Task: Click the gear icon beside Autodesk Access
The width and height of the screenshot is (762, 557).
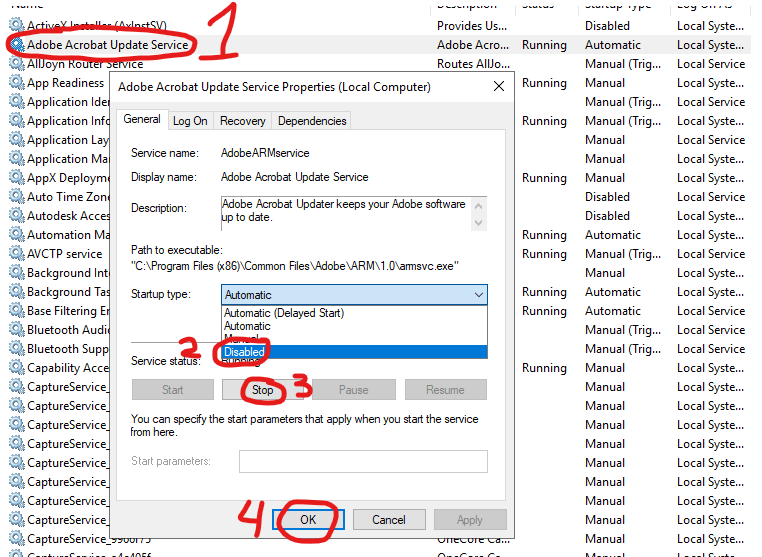Action: point(17,216)
